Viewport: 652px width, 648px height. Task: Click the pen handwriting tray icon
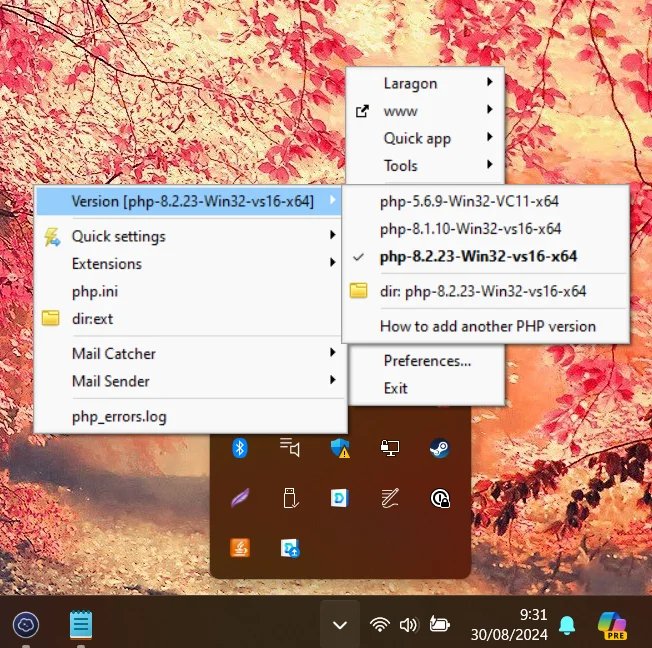point(390,498)
